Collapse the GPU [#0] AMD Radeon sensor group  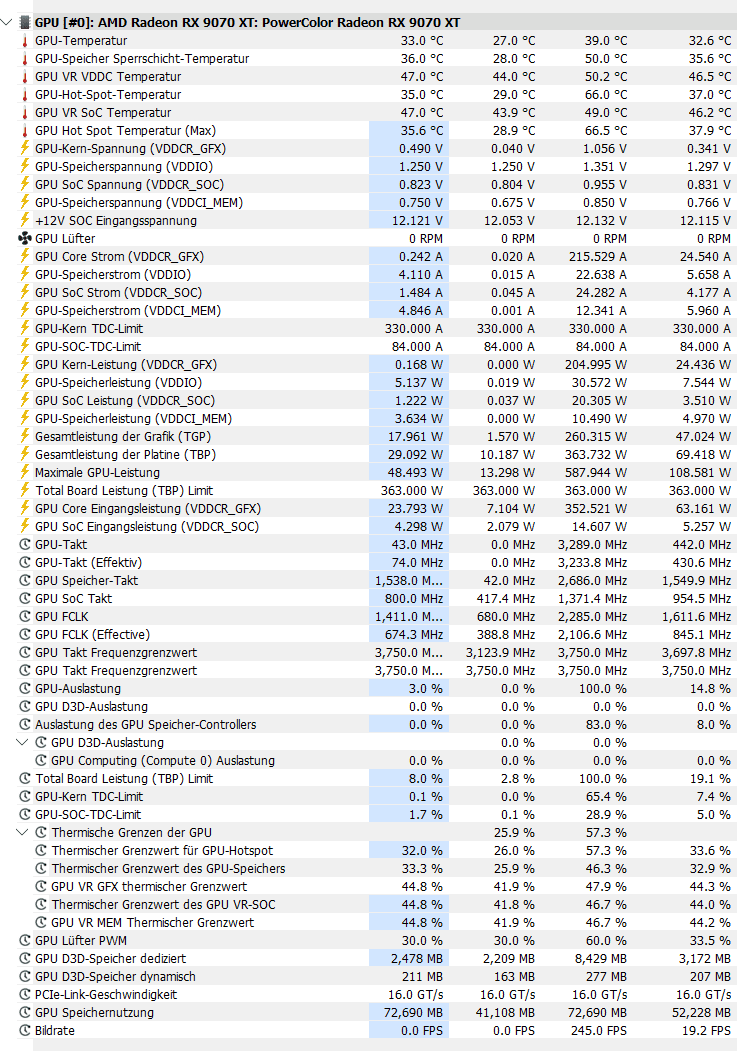pyautogui.click(x=7, y=22)
